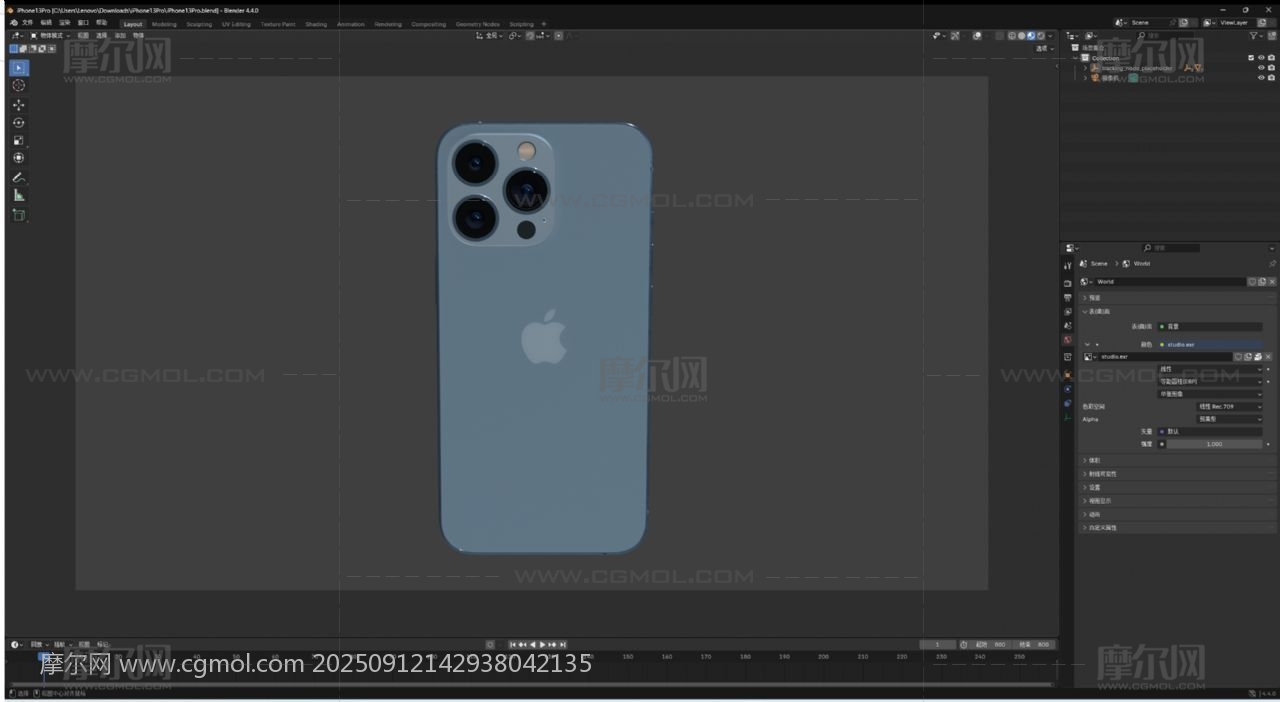Switch to wireframe viewport shading
The height and width of the screenshot is (702, 1280).
coord(1012,36)
